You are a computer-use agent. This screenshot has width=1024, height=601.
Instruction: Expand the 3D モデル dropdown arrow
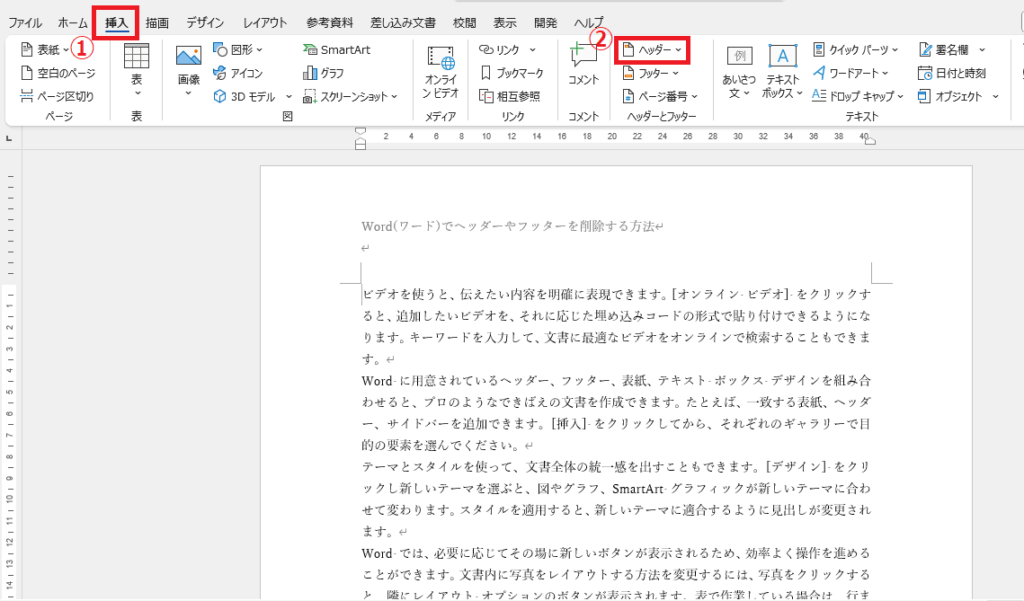point(289,97)
